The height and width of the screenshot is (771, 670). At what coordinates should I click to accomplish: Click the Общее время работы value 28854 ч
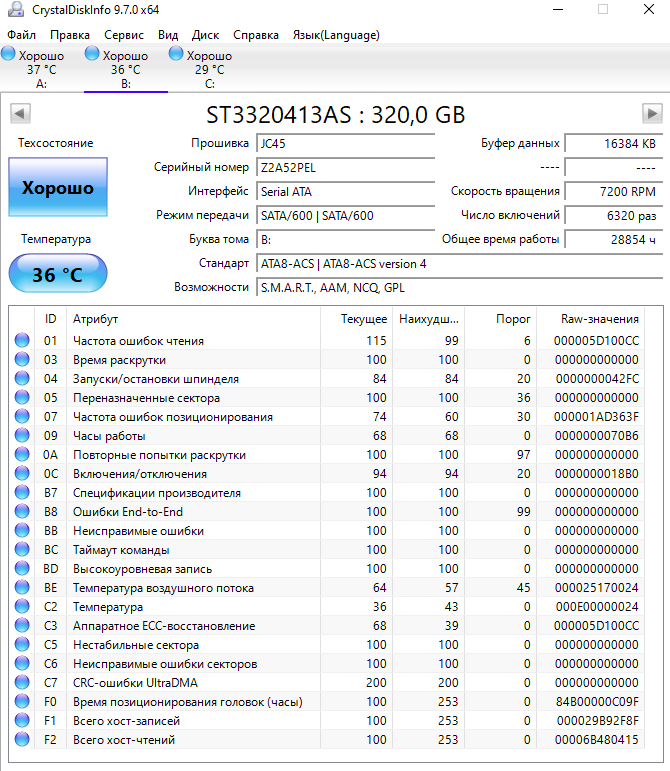[x=614, y=239]
